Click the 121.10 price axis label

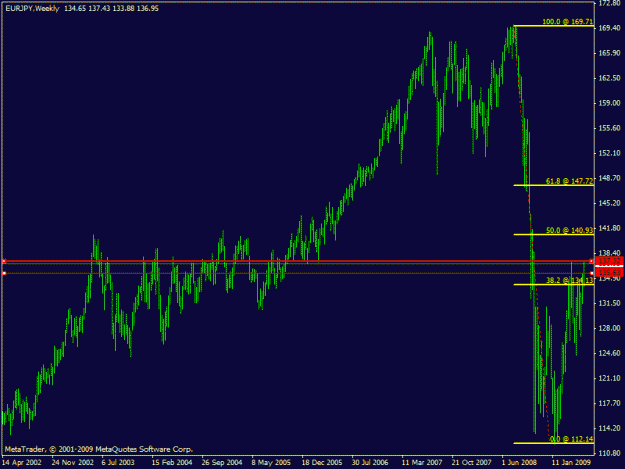coord(609,378)
